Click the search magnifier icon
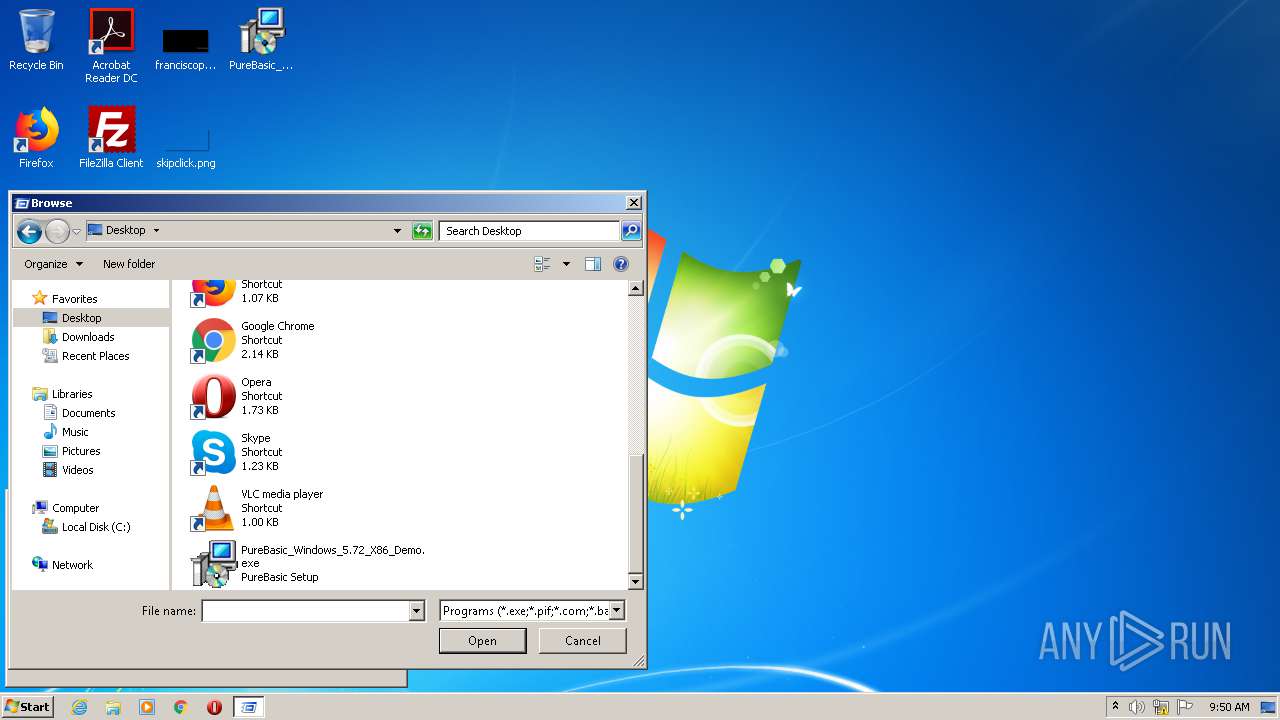The image size is (1280, 720). click(630, 231)
